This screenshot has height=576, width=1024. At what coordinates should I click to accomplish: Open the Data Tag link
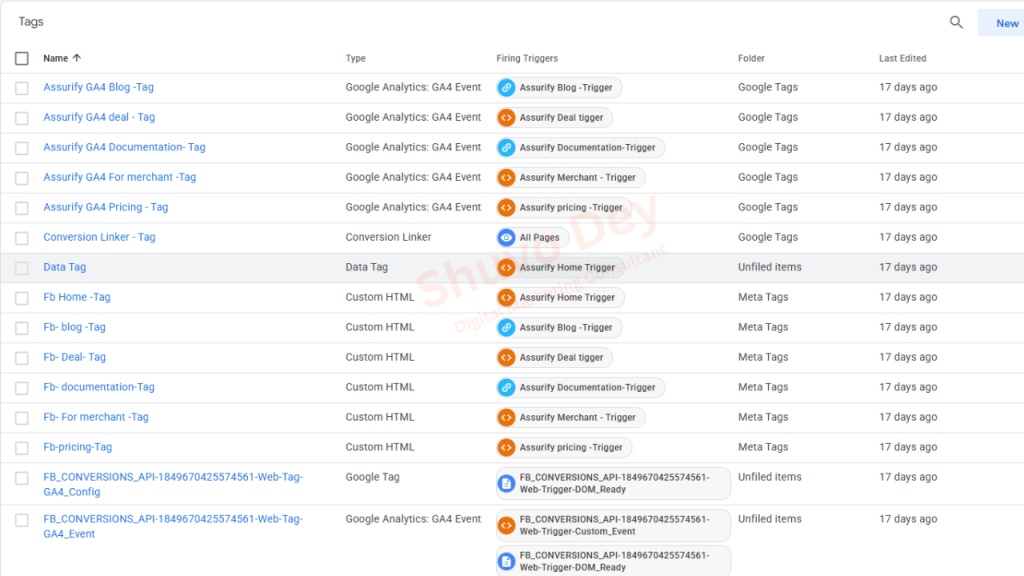(x=65, y=267)
